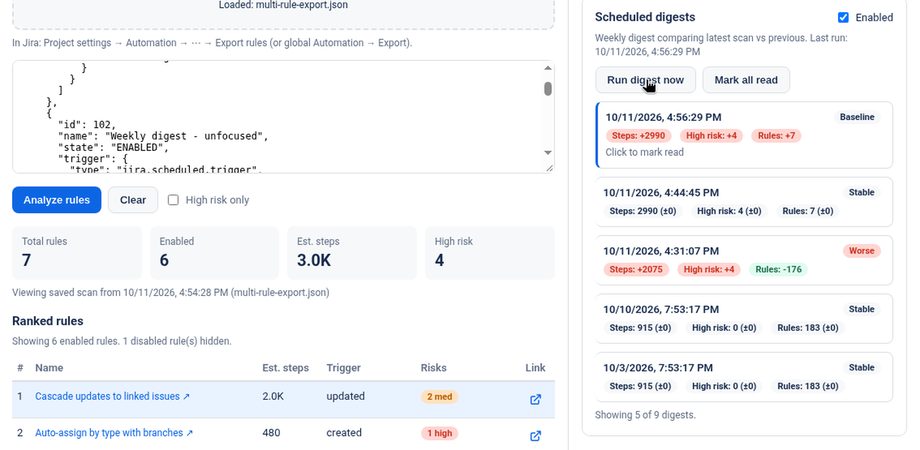Click the Scheduled digests heading
The width and height of the screenshot is (920, 450).
pyautogui.click(x=645, y=18)
